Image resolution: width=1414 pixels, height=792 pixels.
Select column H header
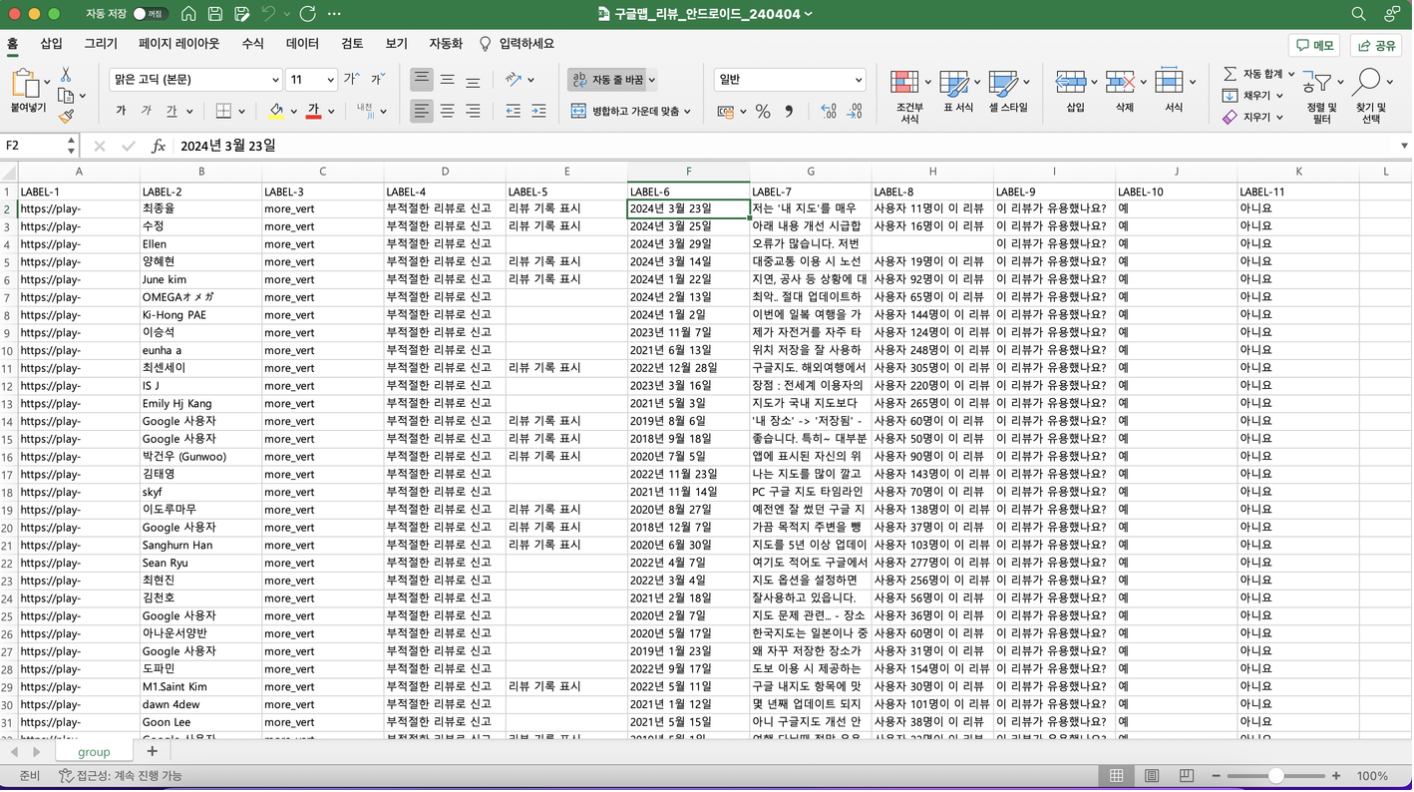932,172
